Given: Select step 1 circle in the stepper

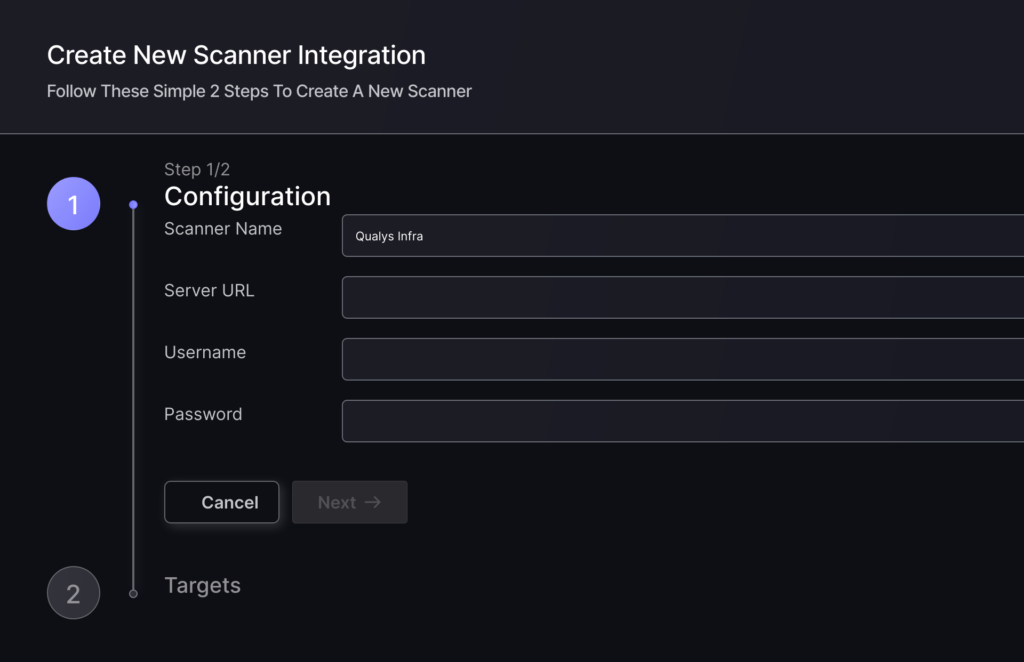Looking at the screenshot, I should point(73,204).
